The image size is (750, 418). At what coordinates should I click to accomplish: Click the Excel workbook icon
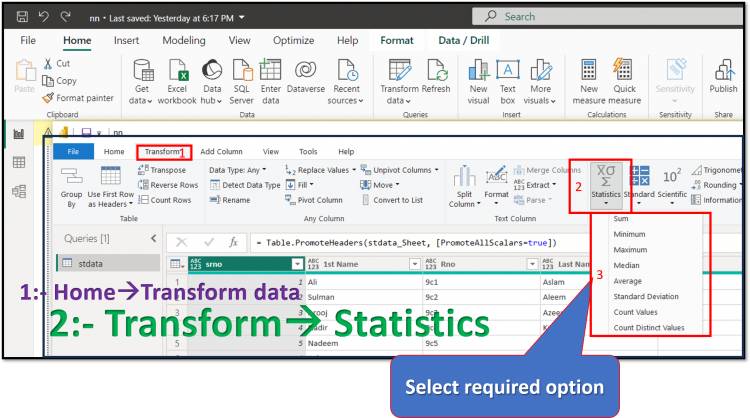(x=177, y=70)
